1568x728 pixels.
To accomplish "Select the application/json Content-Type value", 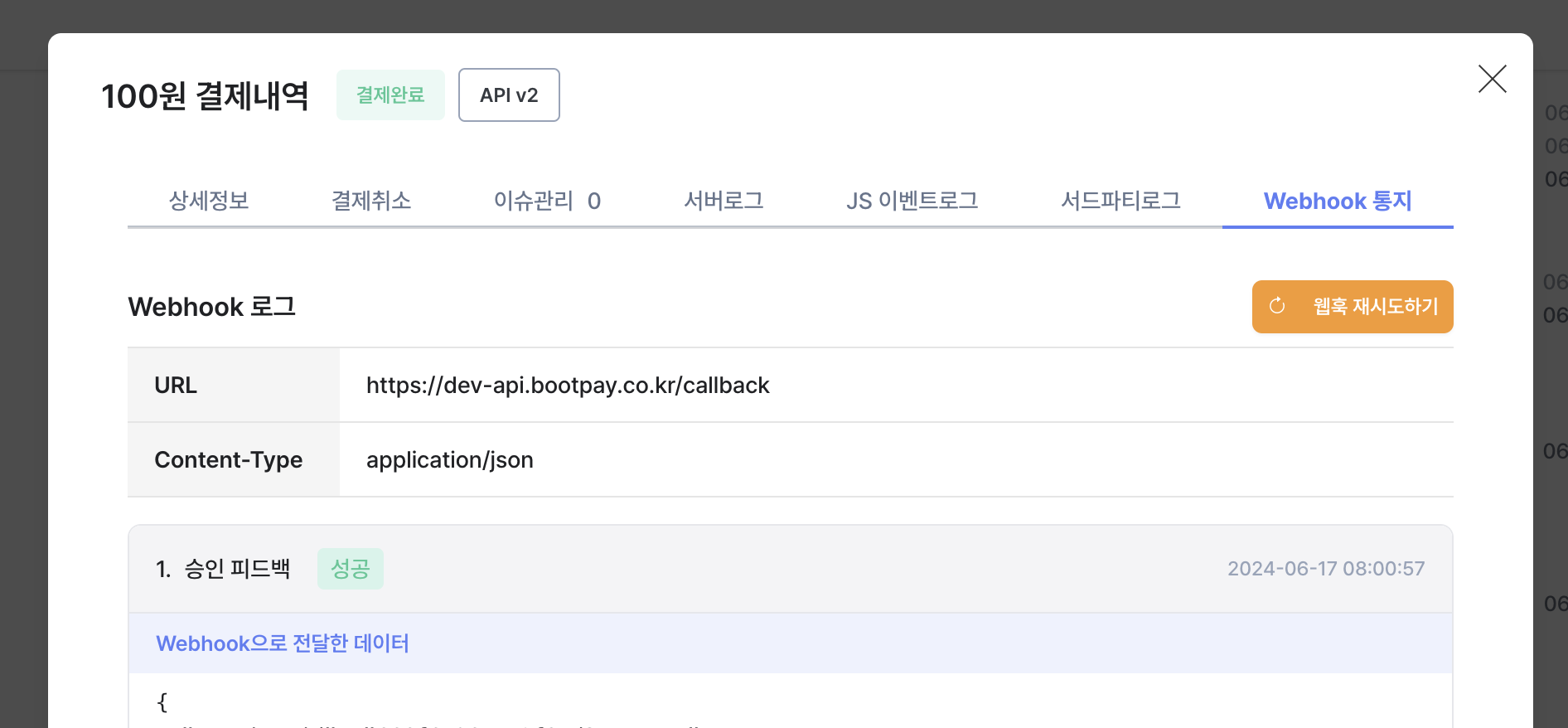I will (x=449, y=460).
